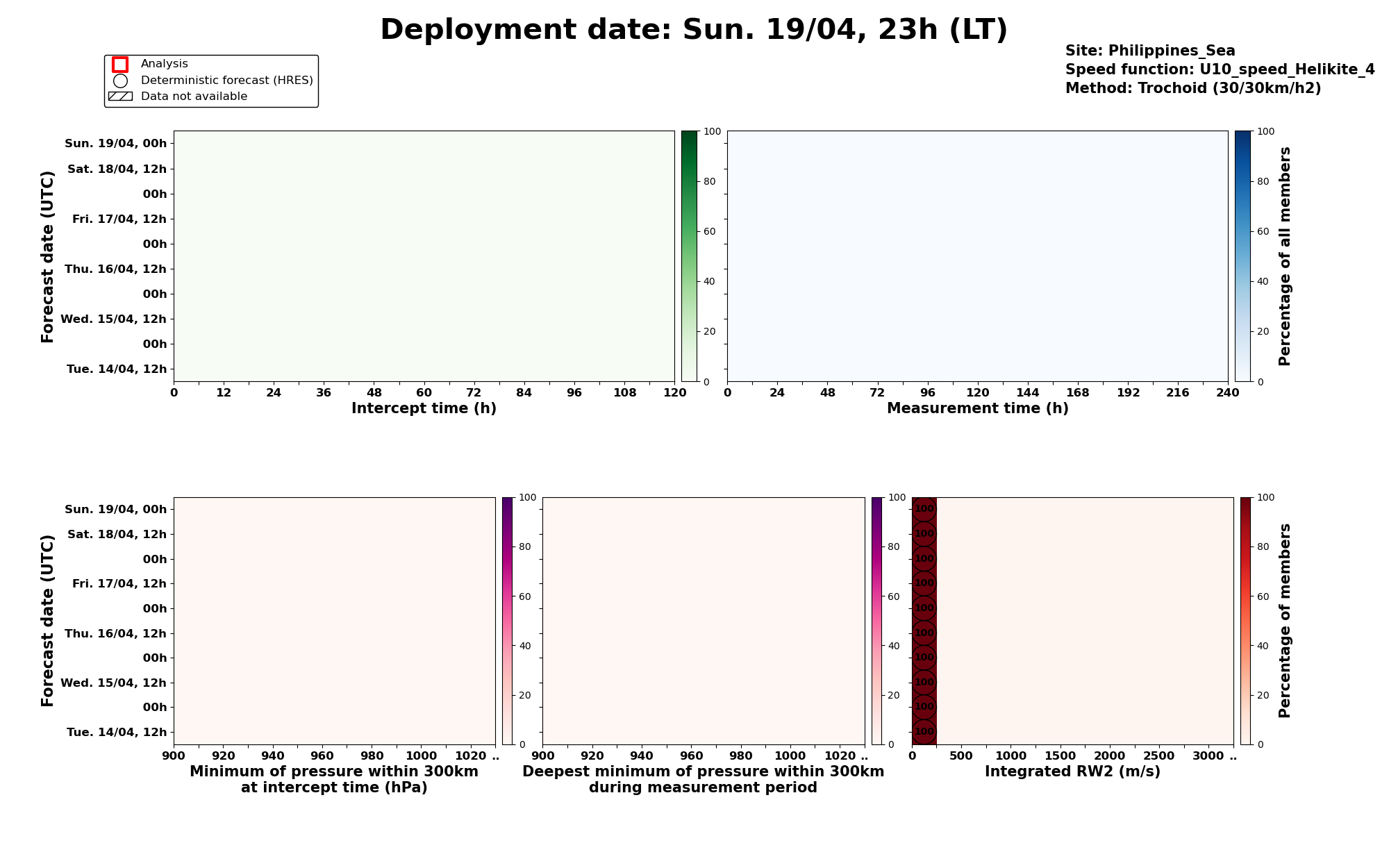Click the hatched Data not available icon
The image size is (1389, 868).
click(120, 97)
